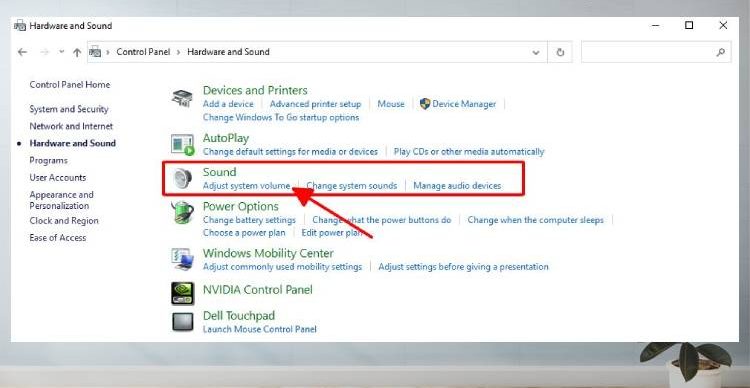Close the Hardware and Sound window
This screenshot has width=750, height=388.
click(723, 25)
